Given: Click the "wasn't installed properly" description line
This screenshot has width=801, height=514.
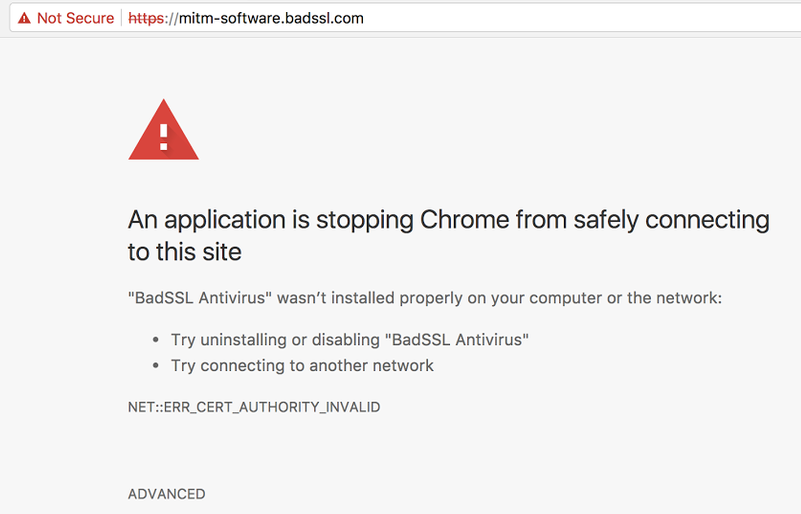Looking at the screenshot, I should coord(424,298).
